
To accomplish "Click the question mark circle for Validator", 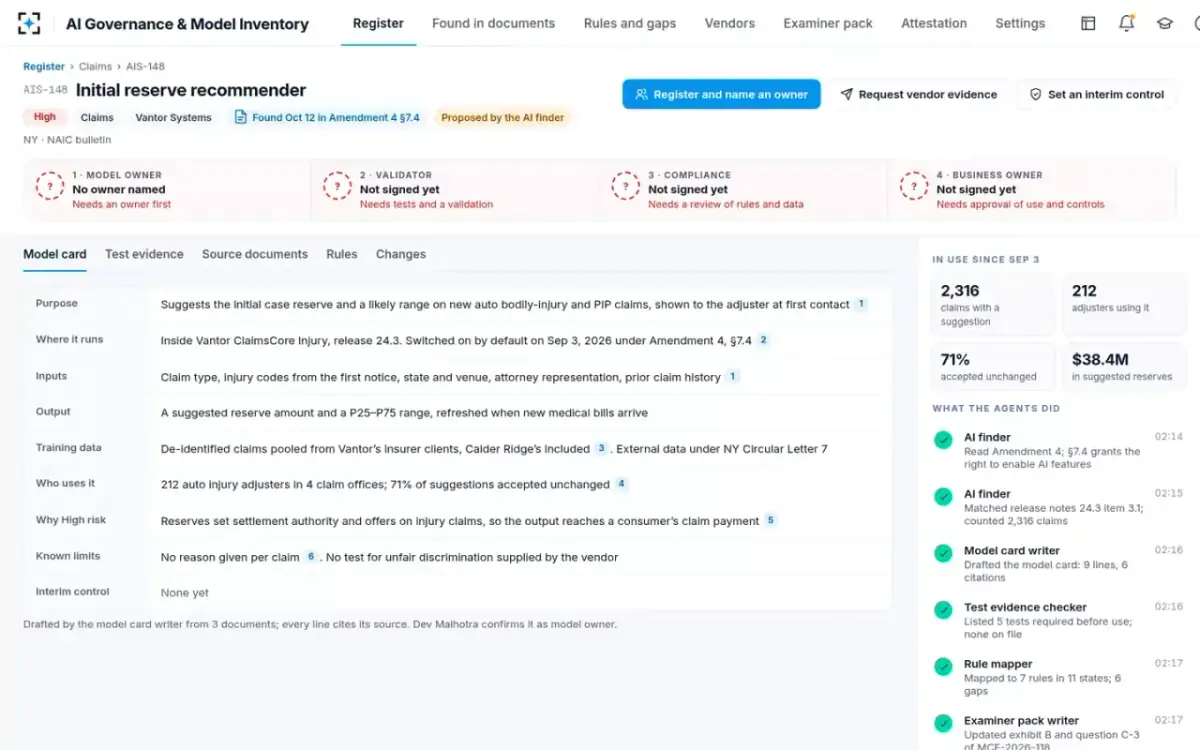I will [338, 187].
